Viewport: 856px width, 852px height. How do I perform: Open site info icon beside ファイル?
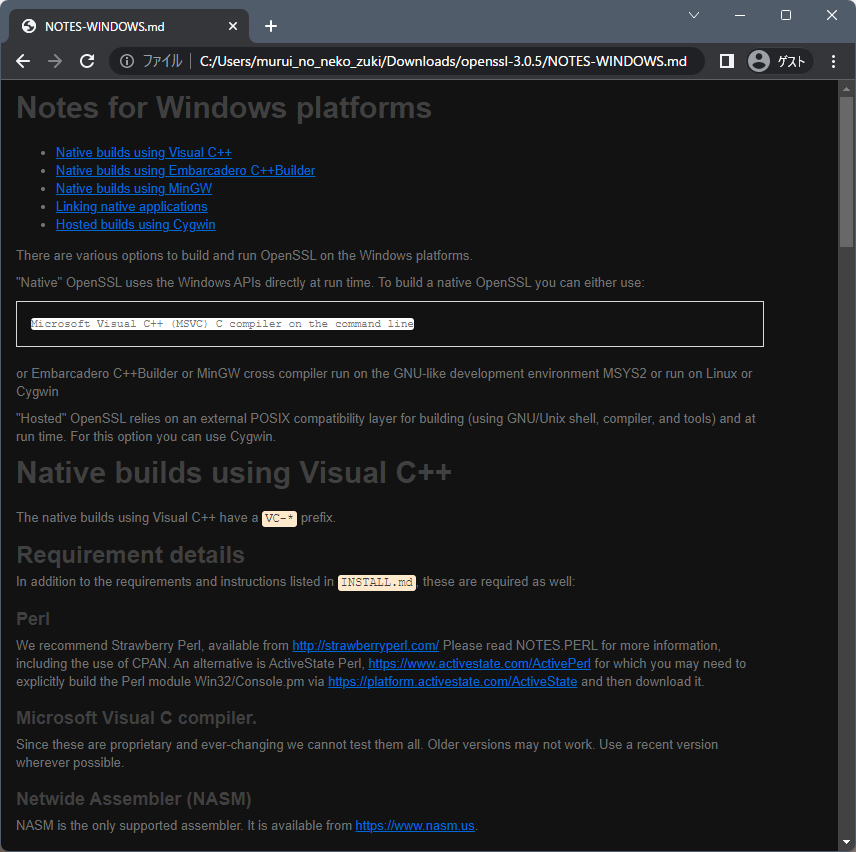(127, 61)
